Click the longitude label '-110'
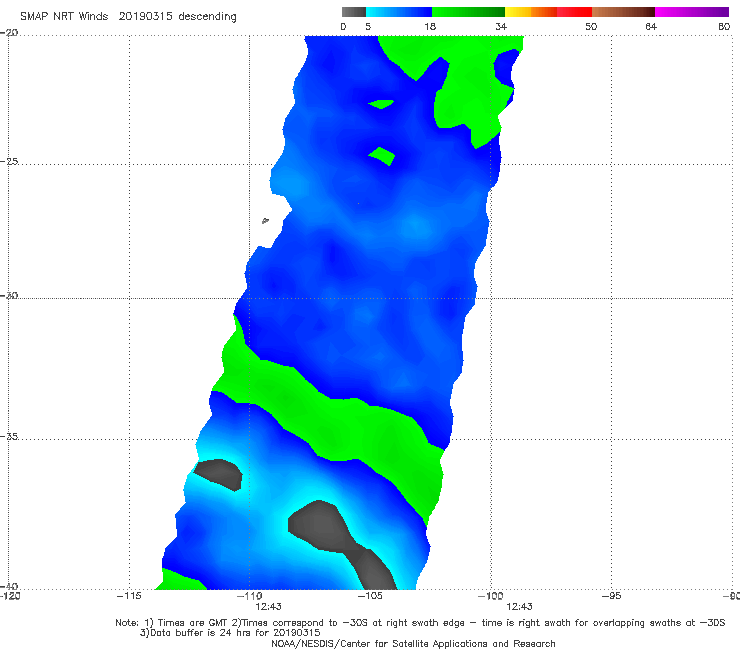This screenshot has width=740, height=650. pos(249,596)
